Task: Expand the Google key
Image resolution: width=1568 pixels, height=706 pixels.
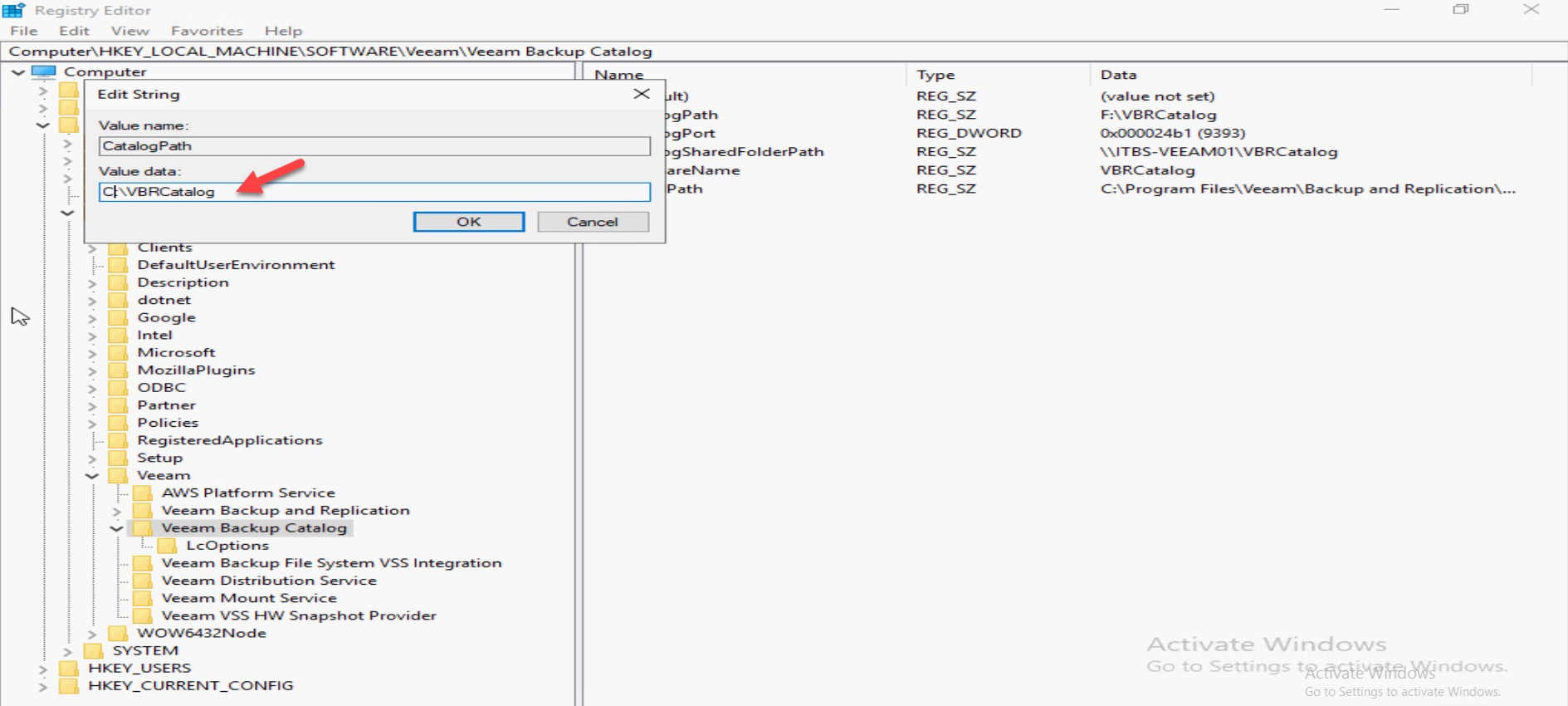Action: pyautogui.click(x=92, y=318)
